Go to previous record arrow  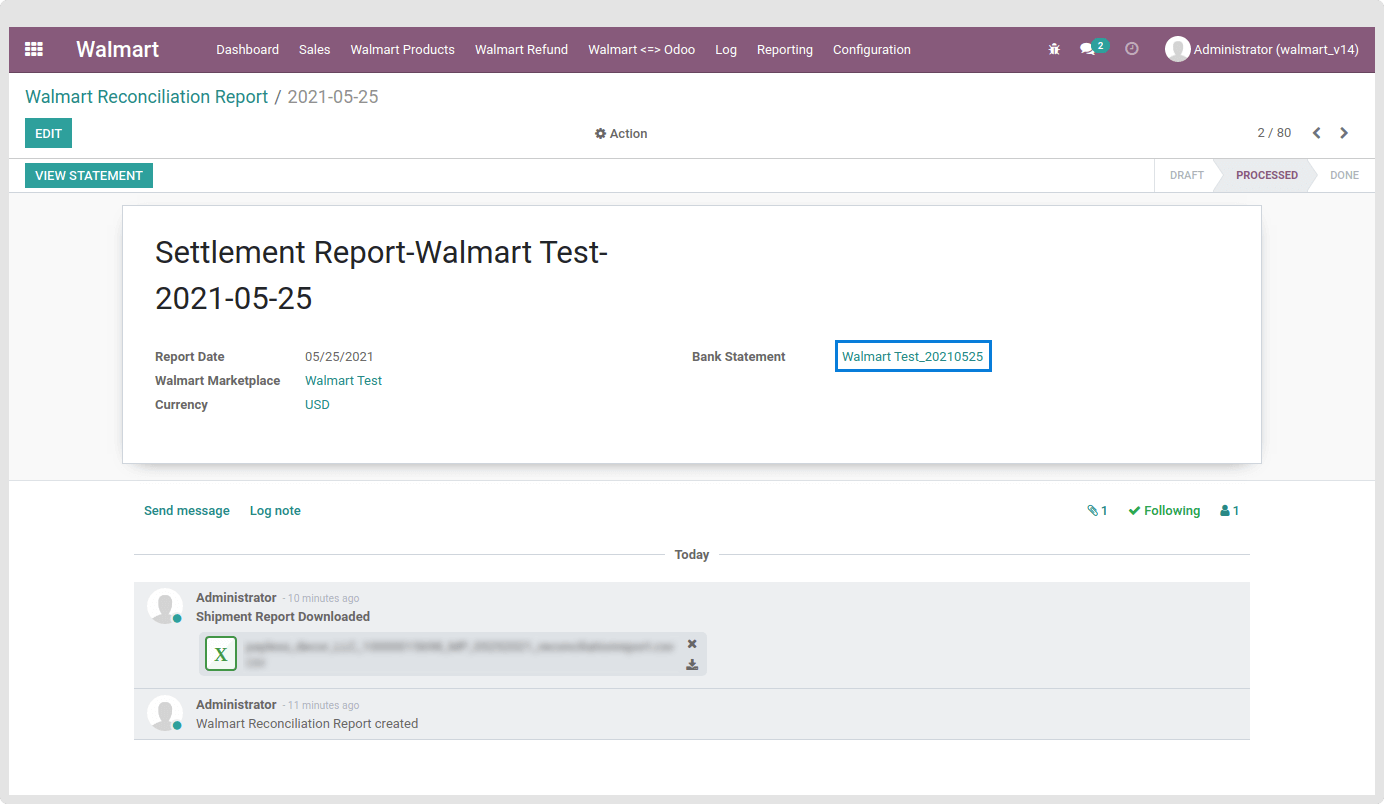coord(1317,133)
